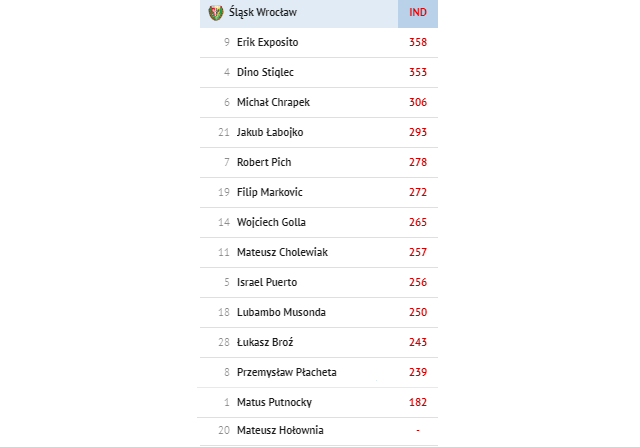Select the Dino Stiglec row
Viewport: 640px width, 447px height.
coord(319,72)
